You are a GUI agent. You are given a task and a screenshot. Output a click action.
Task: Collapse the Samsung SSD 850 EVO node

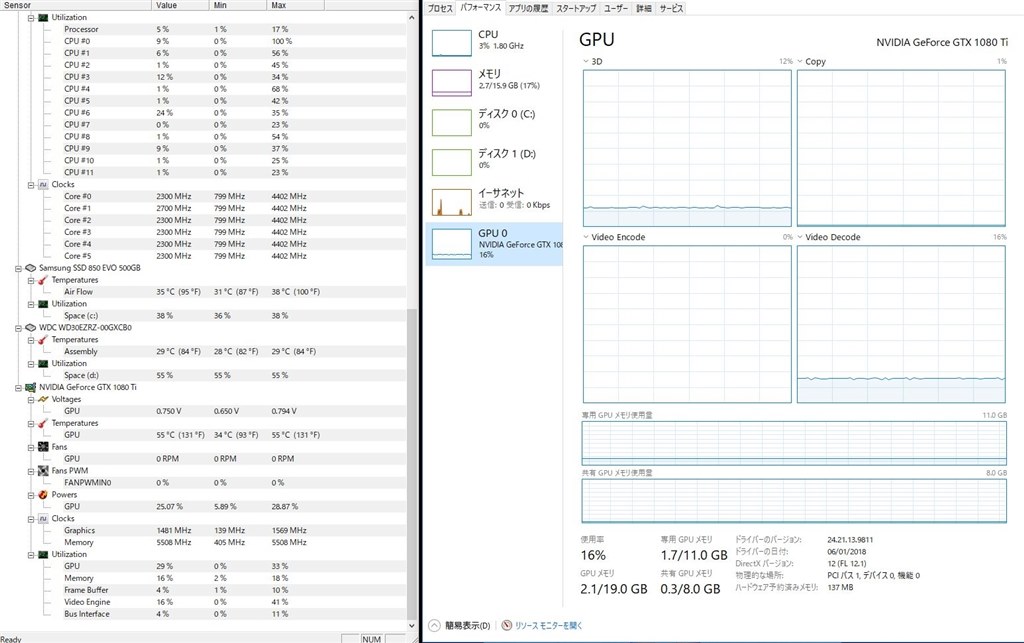coord(18,268)
